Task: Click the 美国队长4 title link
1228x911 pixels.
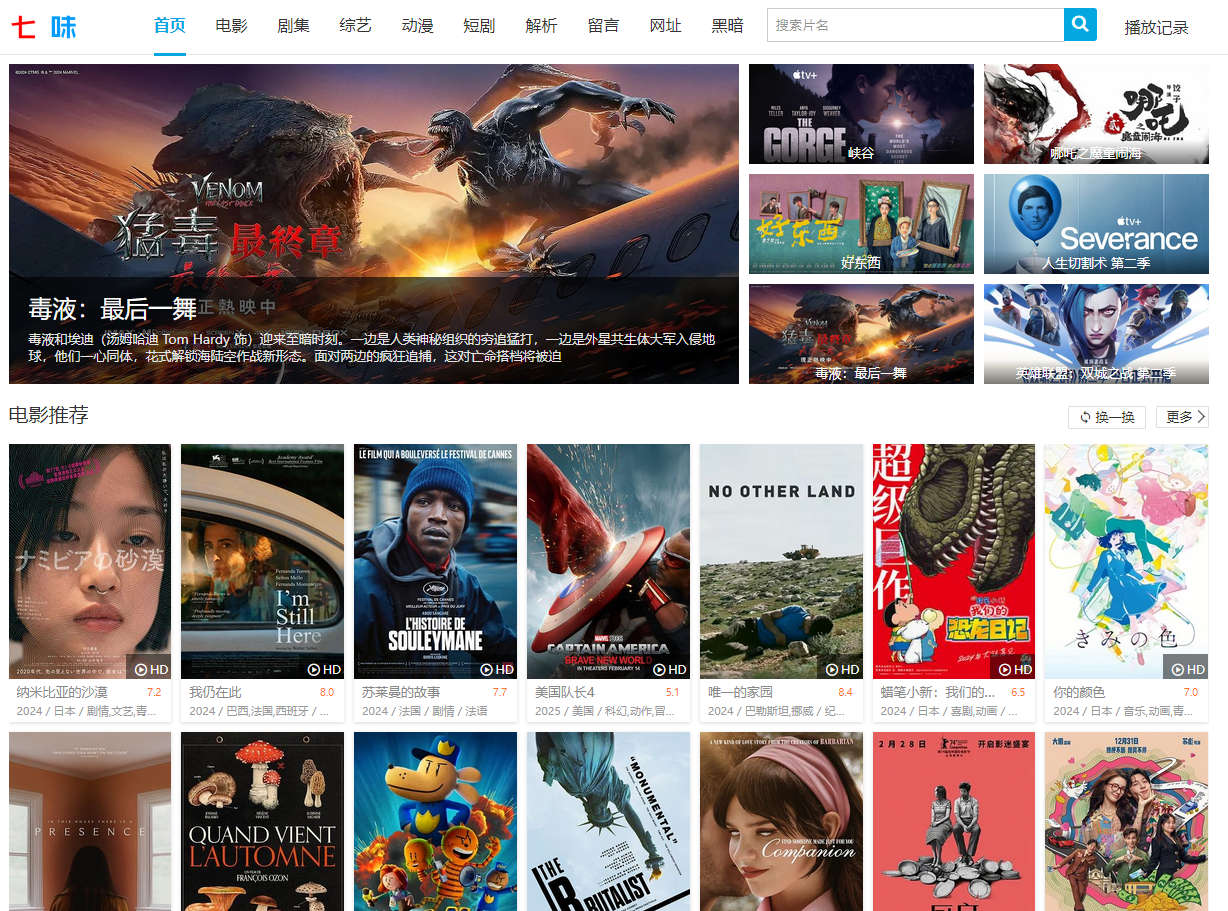Action: 565,692
